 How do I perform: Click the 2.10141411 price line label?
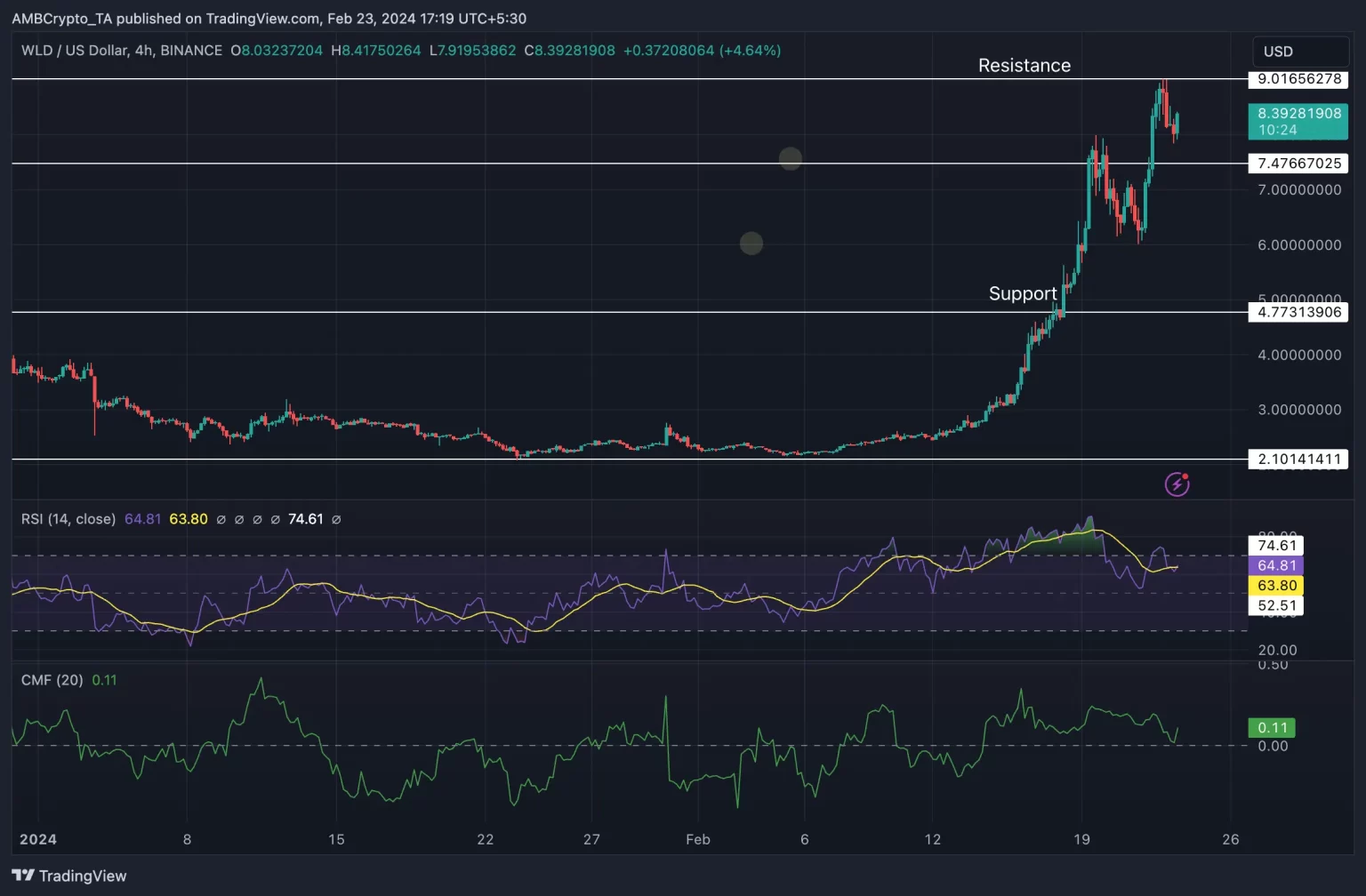pyautogui.click(x=1298, y=460)
